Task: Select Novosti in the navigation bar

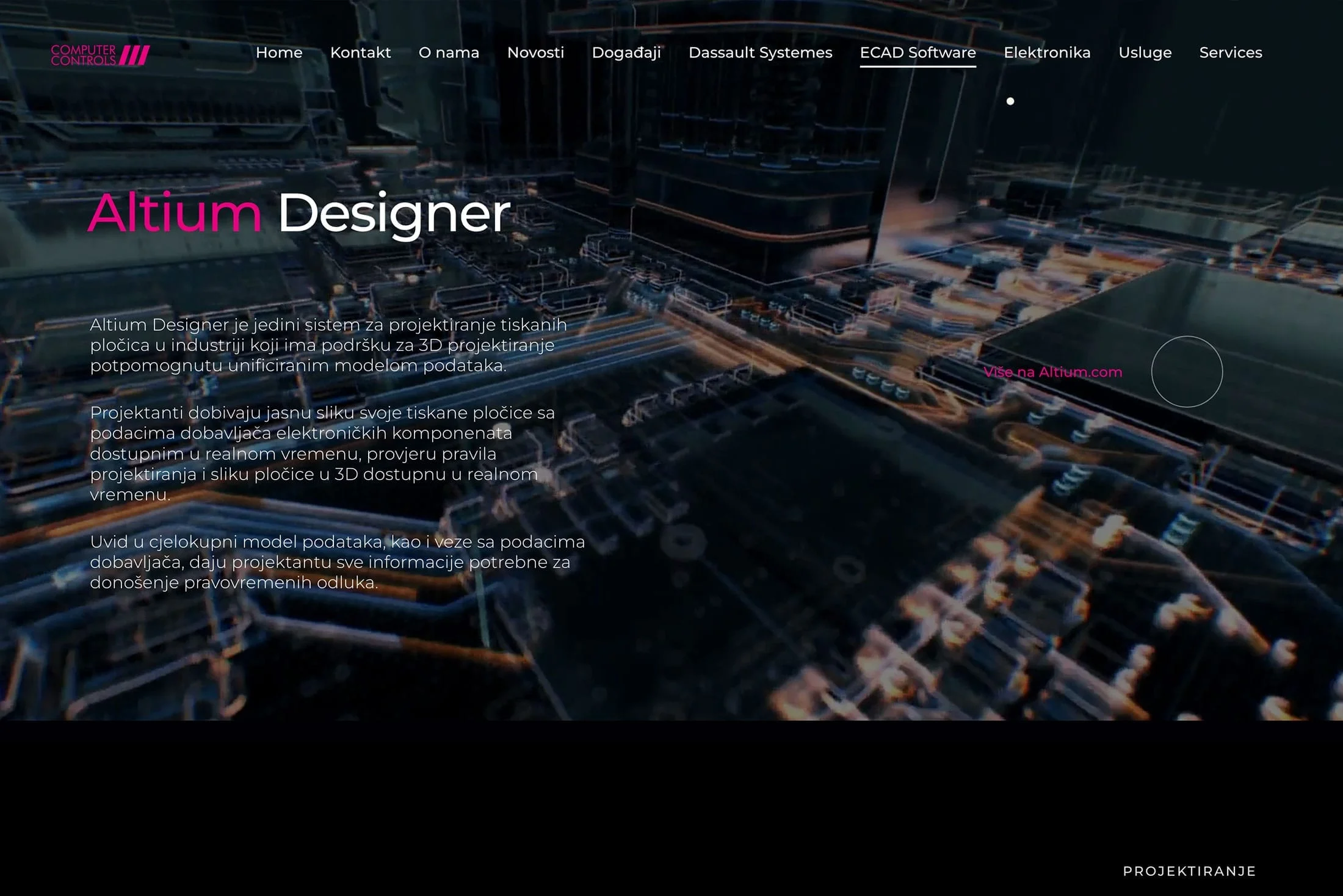Action: pos(535,53)
